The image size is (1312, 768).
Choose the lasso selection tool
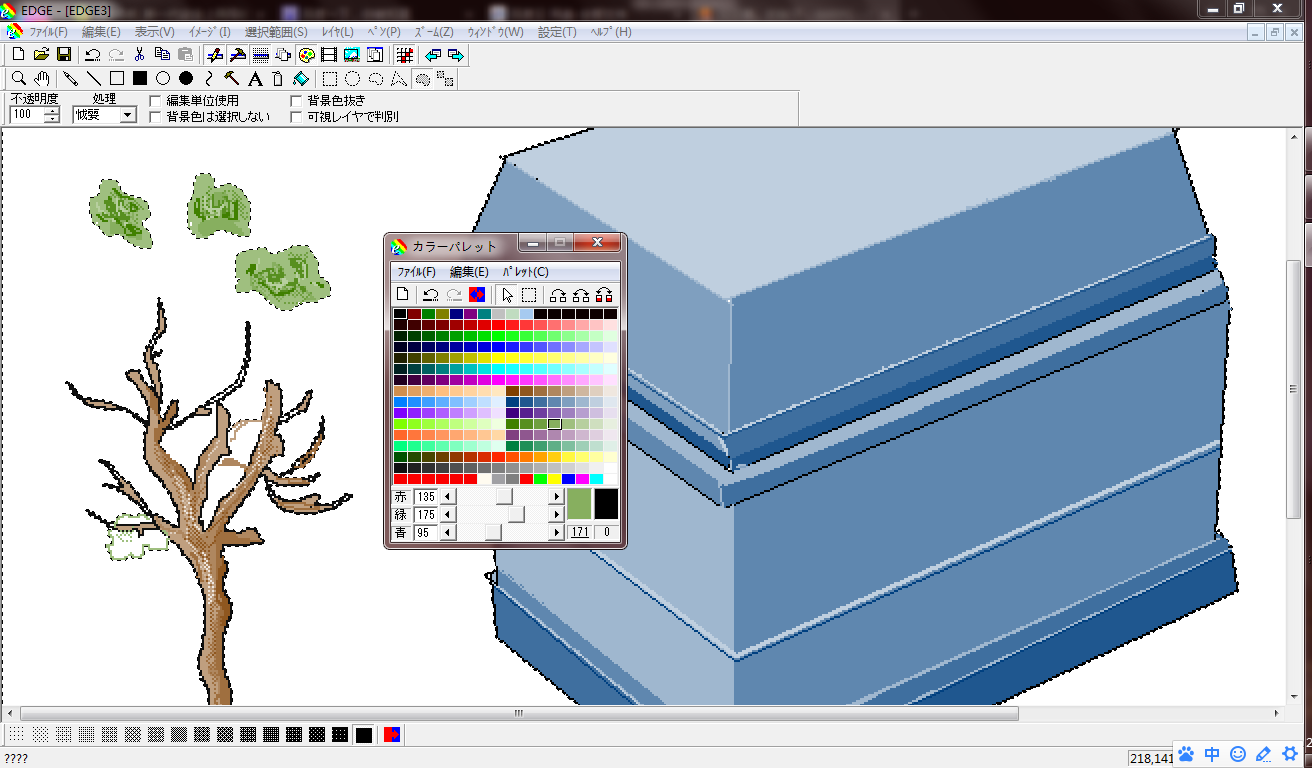(x=376, y=78)
